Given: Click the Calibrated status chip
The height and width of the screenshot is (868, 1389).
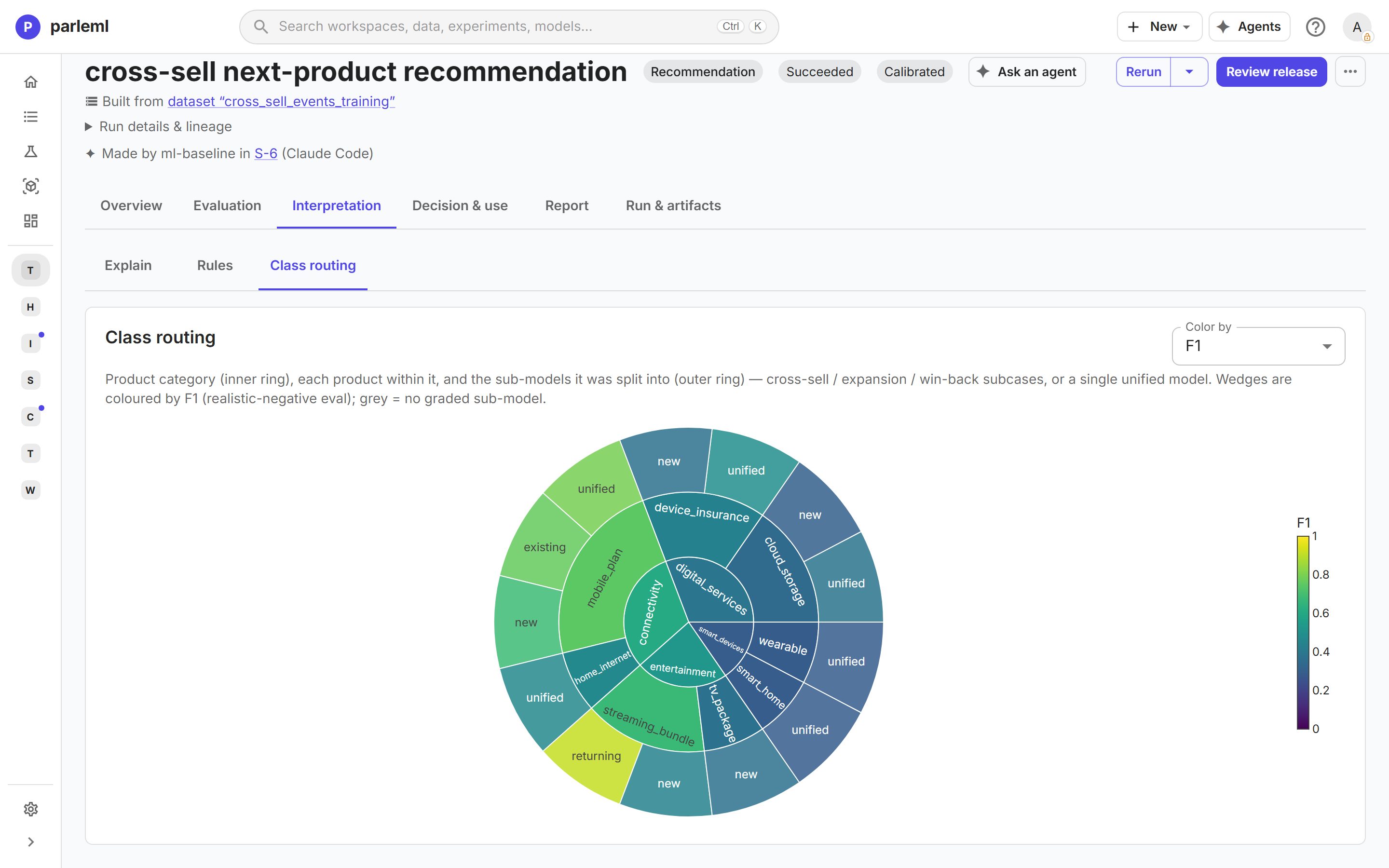Looking at the screenshot, I should 914,72.
